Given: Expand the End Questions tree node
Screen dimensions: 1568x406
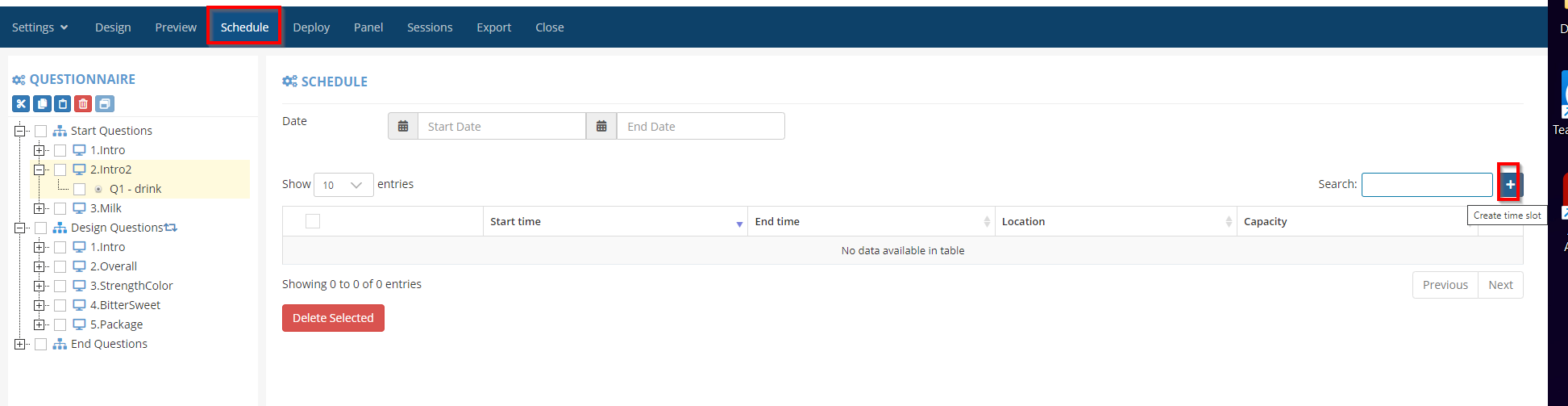Looking at the screenshot, I should (x=20, y=344).
